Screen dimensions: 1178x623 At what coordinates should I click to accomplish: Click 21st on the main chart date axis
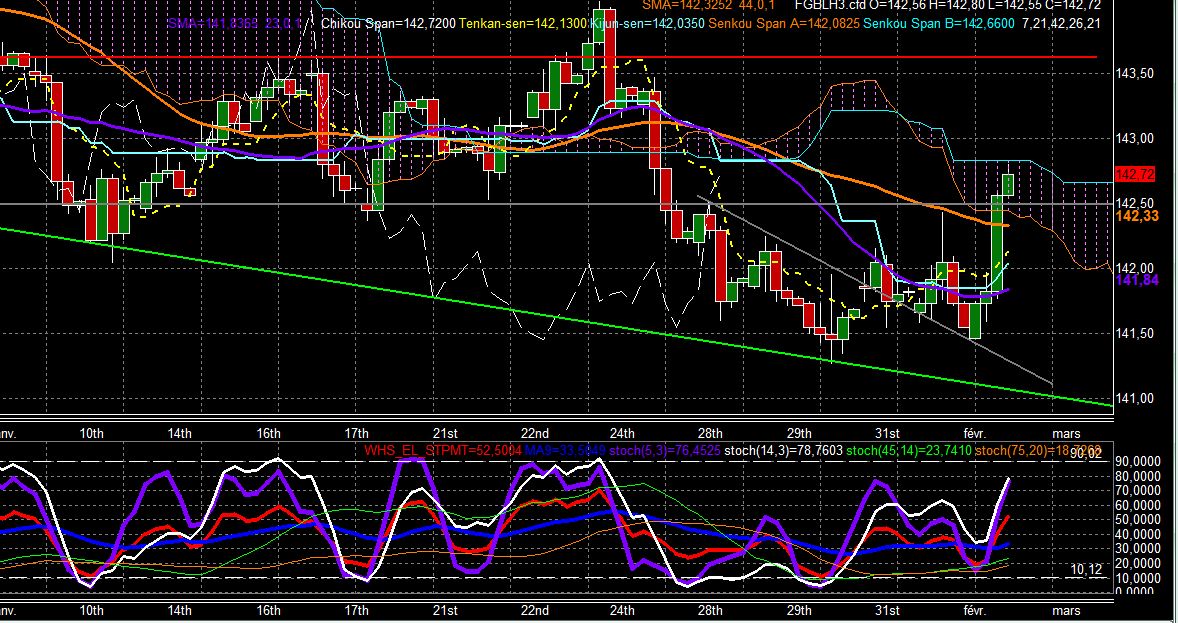tap(445, 434)
